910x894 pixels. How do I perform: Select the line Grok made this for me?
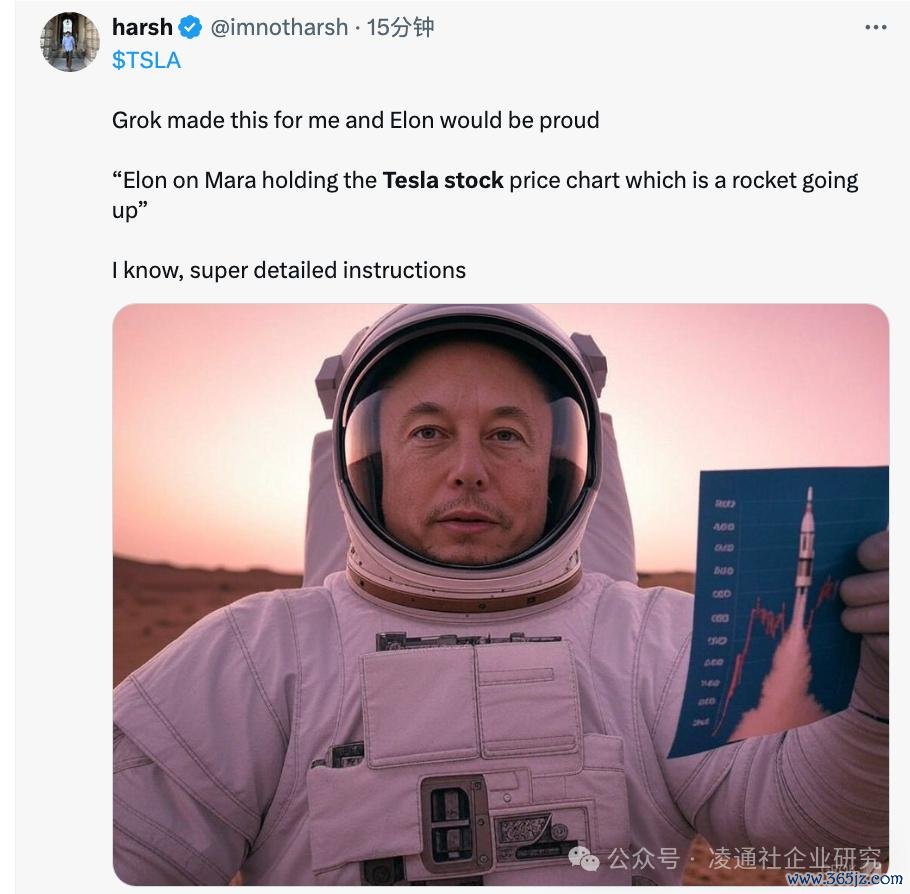pos(356,120)
